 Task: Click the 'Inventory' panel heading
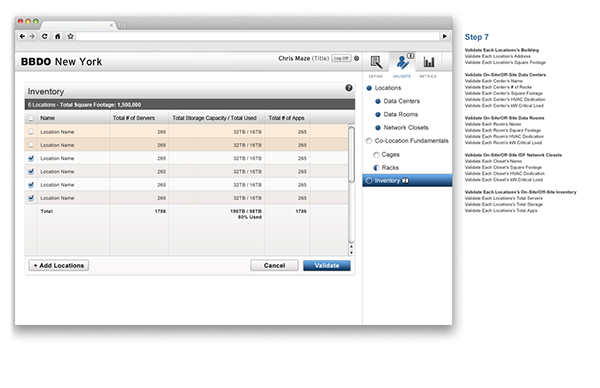coord(46,92)
